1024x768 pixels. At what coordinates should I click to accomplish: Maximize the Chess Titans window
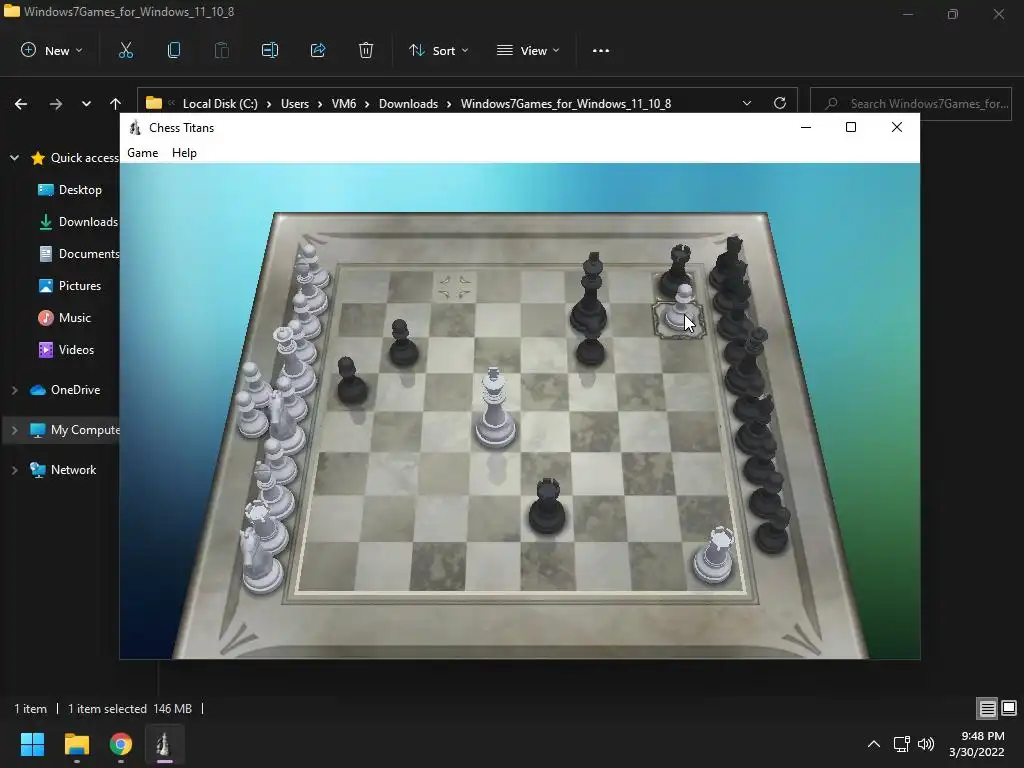click(851, 127)
